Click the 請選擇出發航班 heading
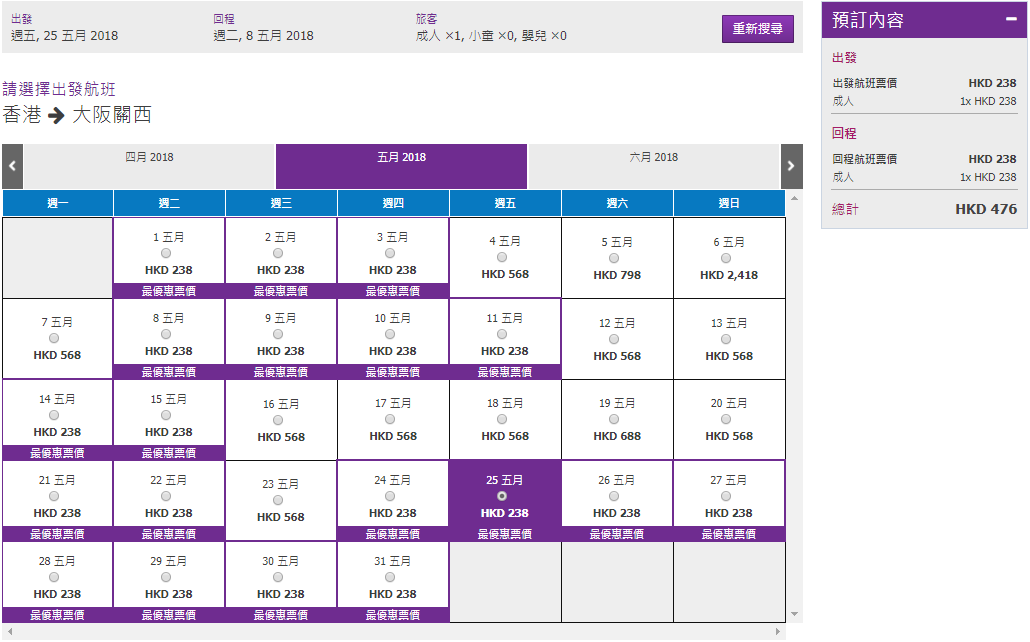1030x642 pixels. click(x=59, y=89)
